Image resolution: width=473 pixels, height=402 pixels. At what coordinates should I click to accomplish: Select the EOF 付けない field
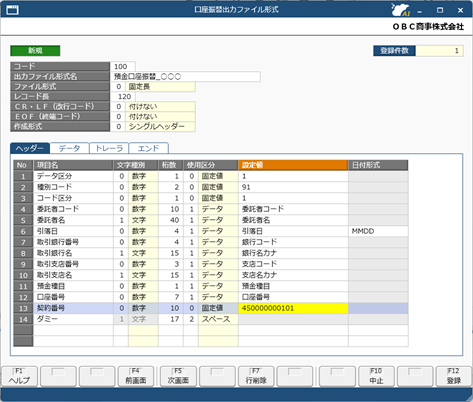point(160,117)
